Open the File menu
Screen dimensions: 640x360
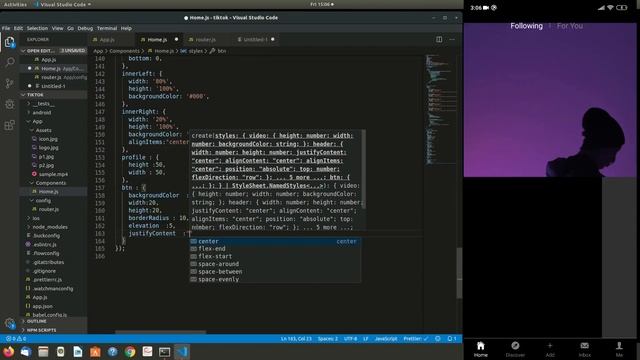[6, 28]
